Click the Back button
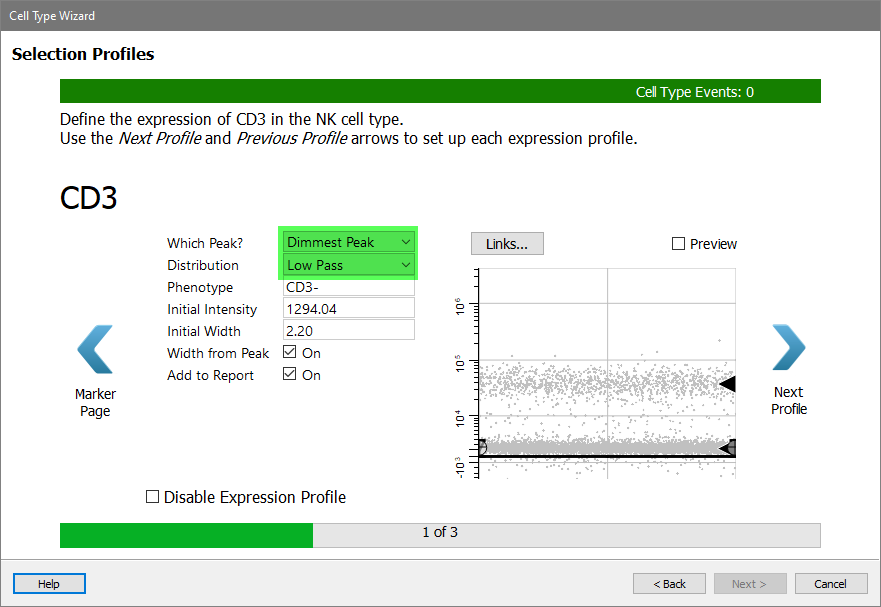This screenshot has width=881, height=607. [x=669, y=584]
